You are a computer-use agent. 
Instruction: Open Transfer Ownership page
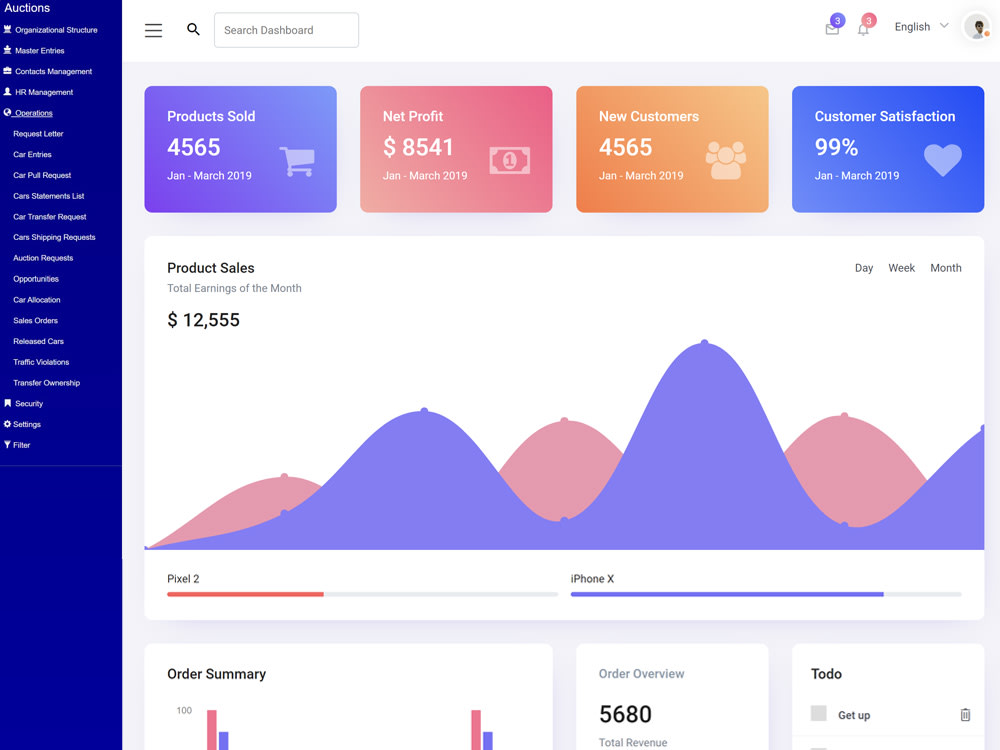[x=47, y=383]
